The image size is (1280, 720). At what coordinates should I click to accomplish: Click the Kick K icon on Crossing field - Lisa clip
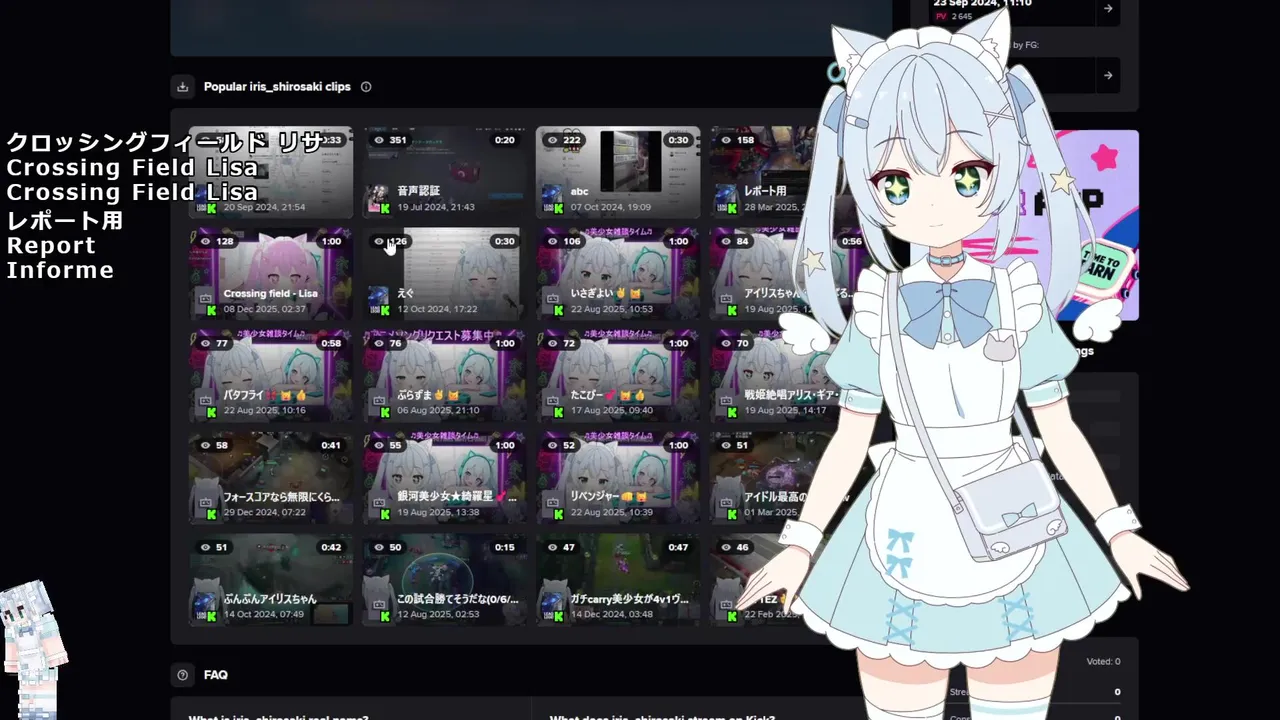[211, 310]
